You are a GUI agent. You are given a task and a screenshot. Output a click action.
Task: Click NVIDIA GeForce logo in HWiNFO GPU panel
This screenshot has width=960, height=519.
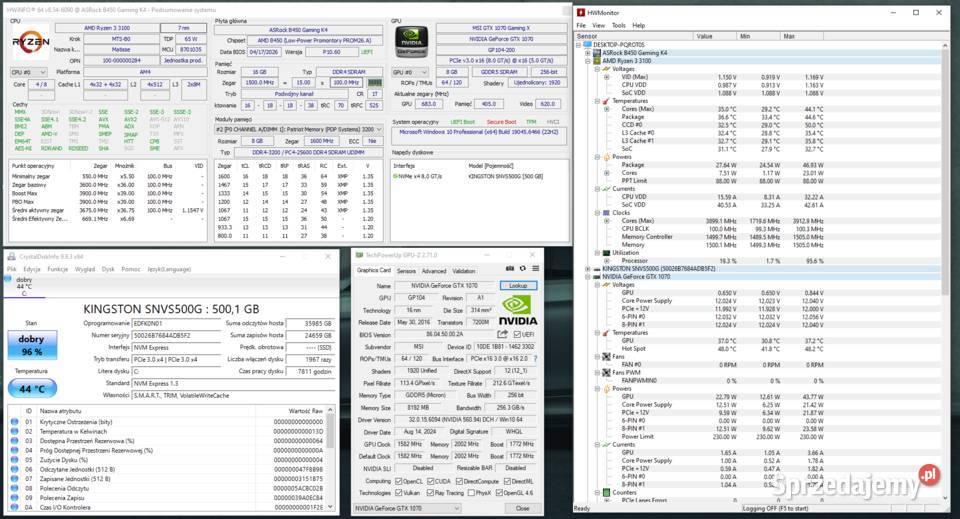click(411, 42)
